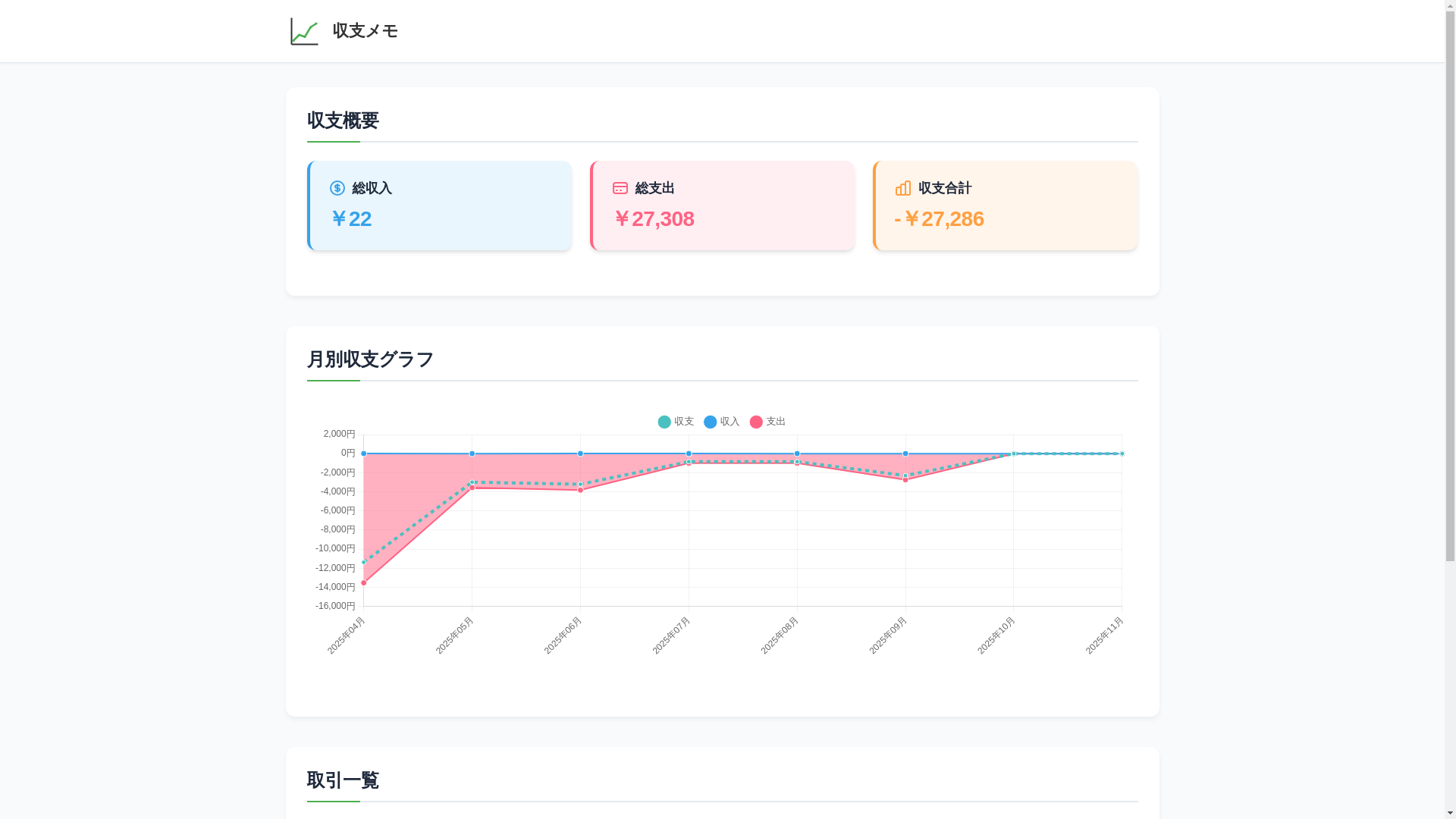Click the blue 収入 point at 2025年07月
This screenshot has width=1456, height=819.
click(x=689, y=453)
